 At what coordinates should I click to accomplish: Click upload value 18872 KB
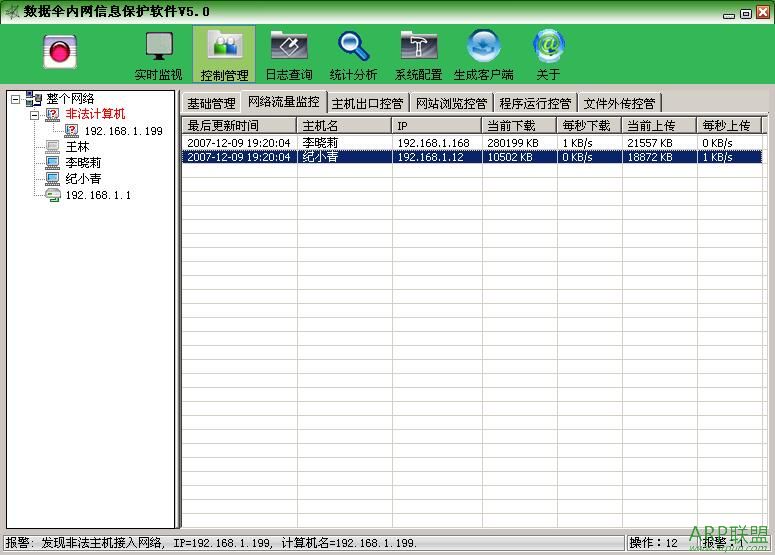tap(650, 157)
